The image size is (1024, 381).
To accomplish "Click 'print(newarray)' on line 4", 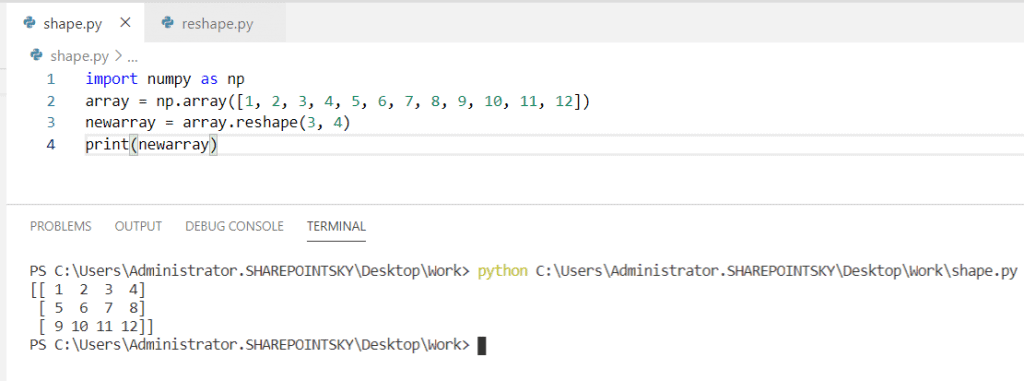I will pos(152,144).
